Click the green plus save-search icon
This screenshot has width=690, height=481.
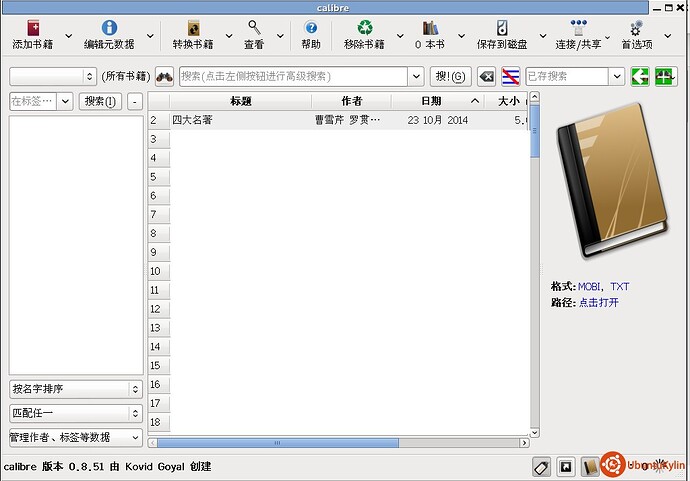pos(666,77)
